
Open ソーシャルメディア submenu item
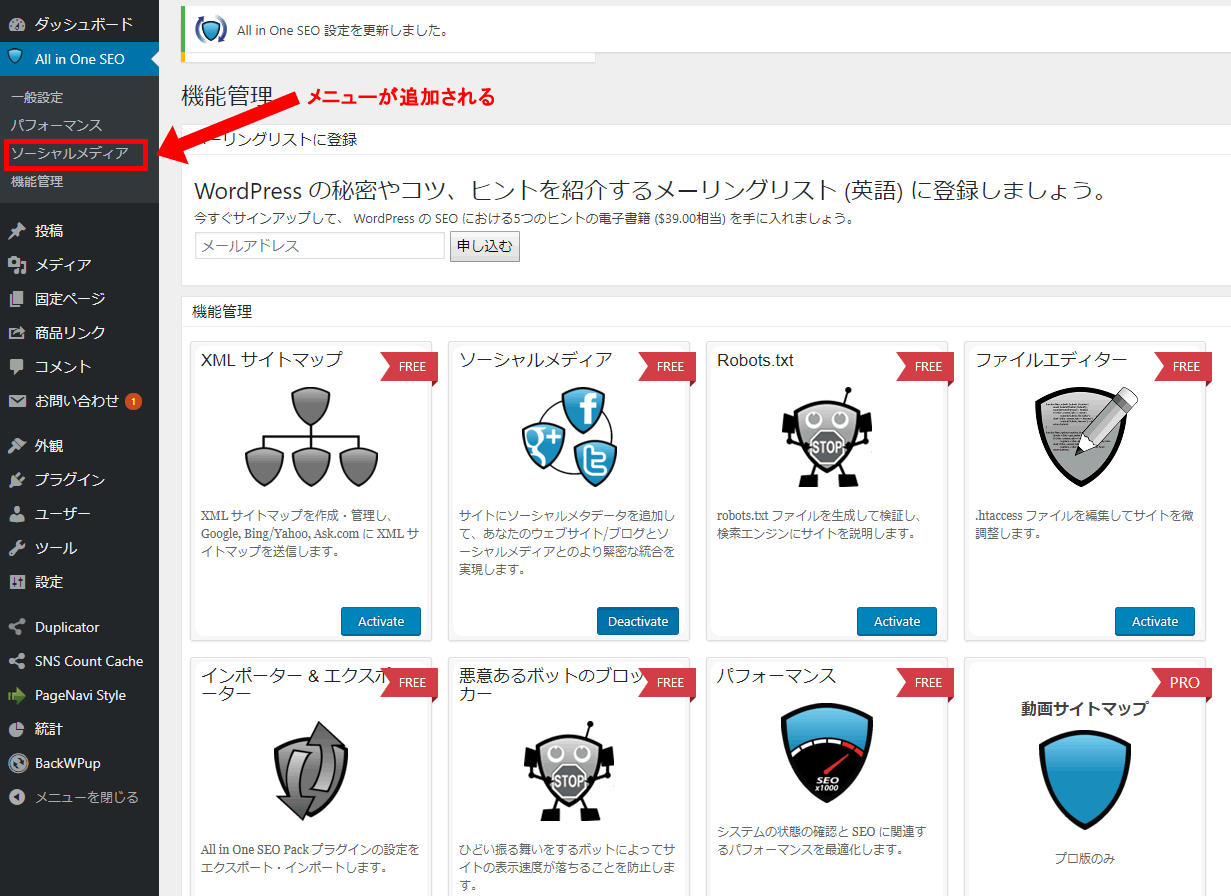point(70,154)
